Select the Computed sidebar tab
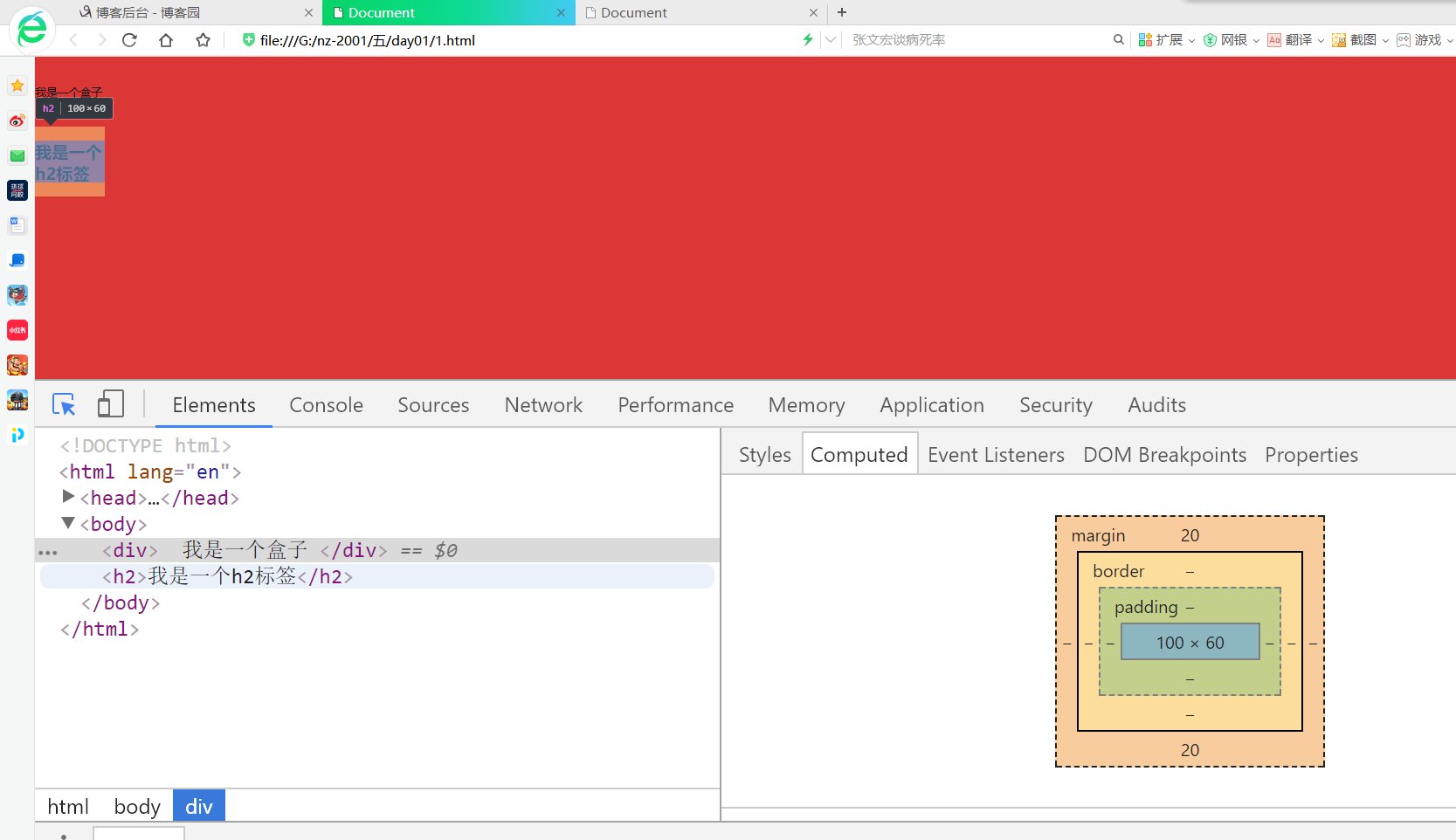The width and height of the screenshot is (1456, 840). (859, 455)
